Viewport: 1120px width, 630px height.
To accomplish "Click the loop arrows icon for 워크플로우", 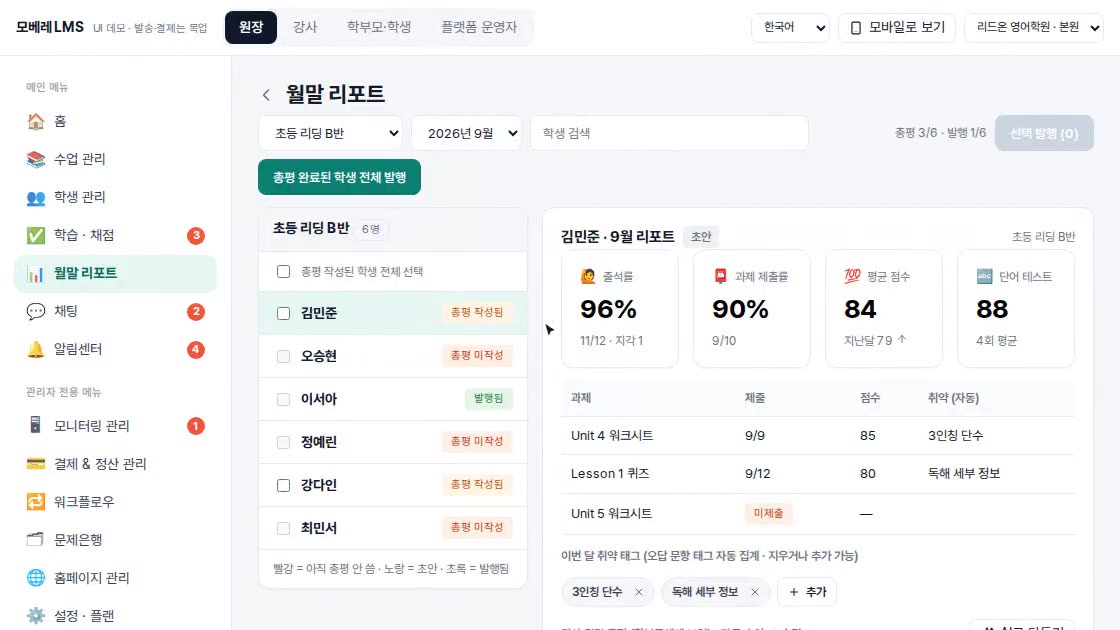I will click(35, 501).
